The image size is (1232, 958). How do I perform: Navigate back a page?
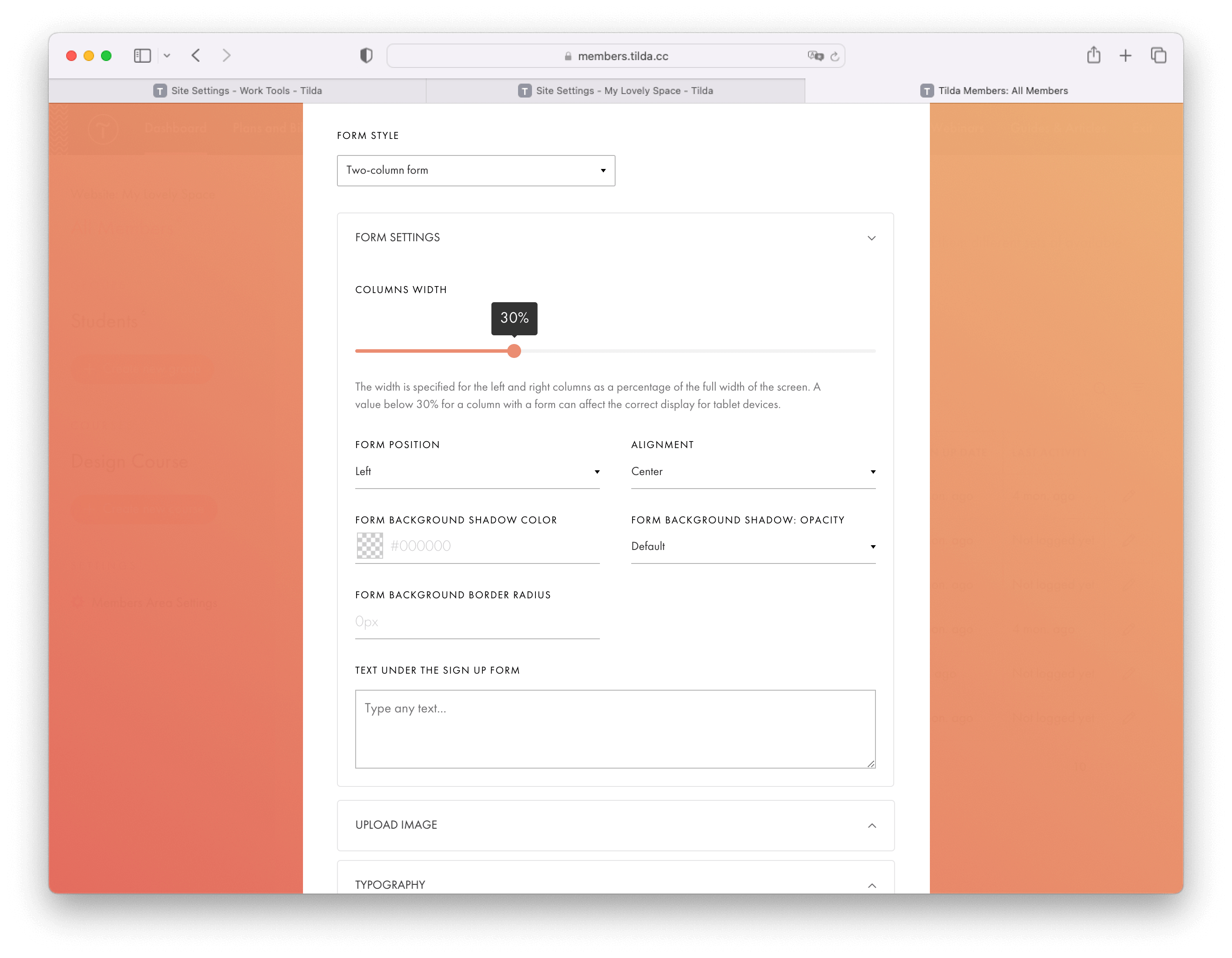click(196, 55)
